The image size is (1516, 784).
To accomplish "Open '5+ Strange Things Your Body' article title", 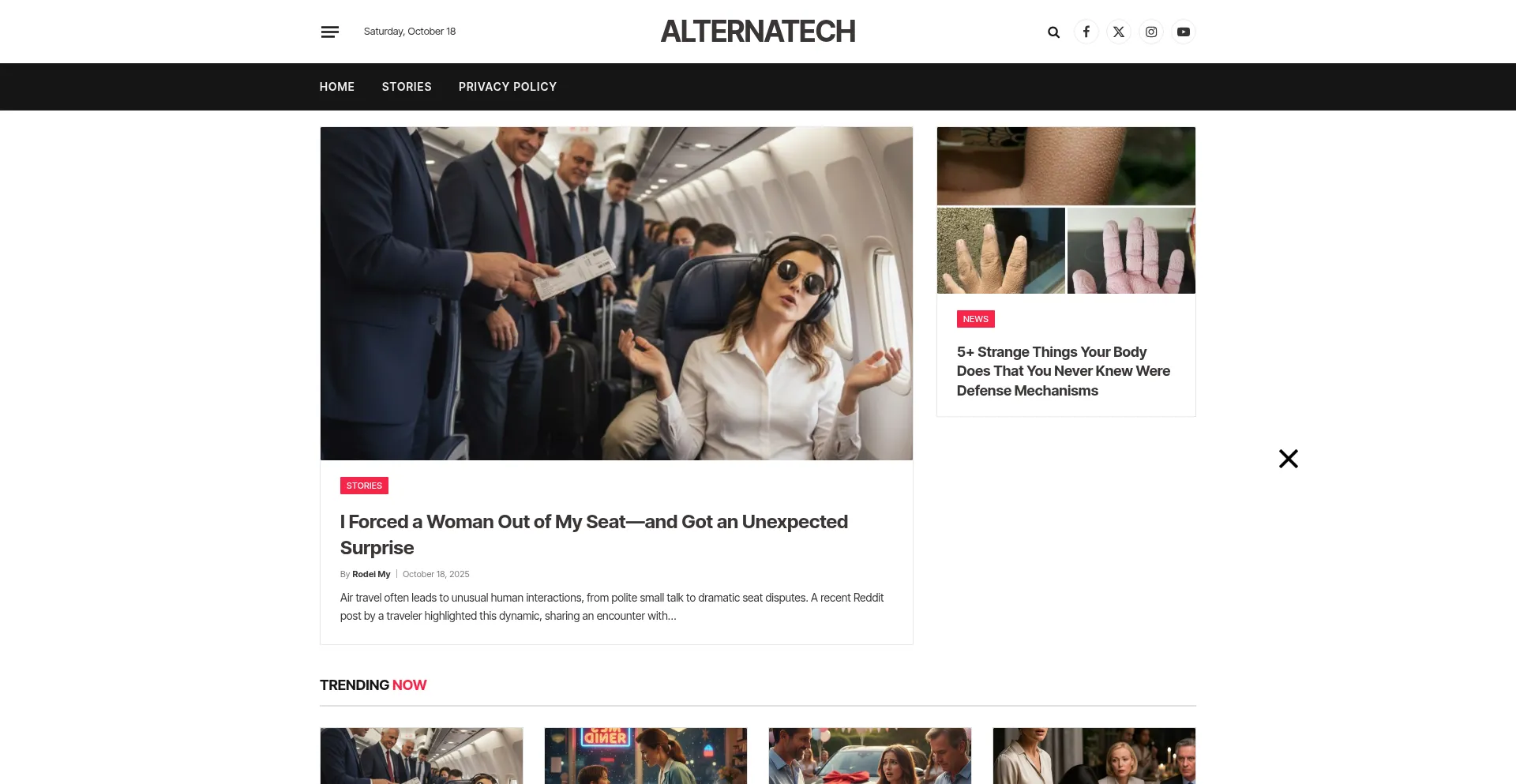I will pyautogui.click(x=1063, y=371).
